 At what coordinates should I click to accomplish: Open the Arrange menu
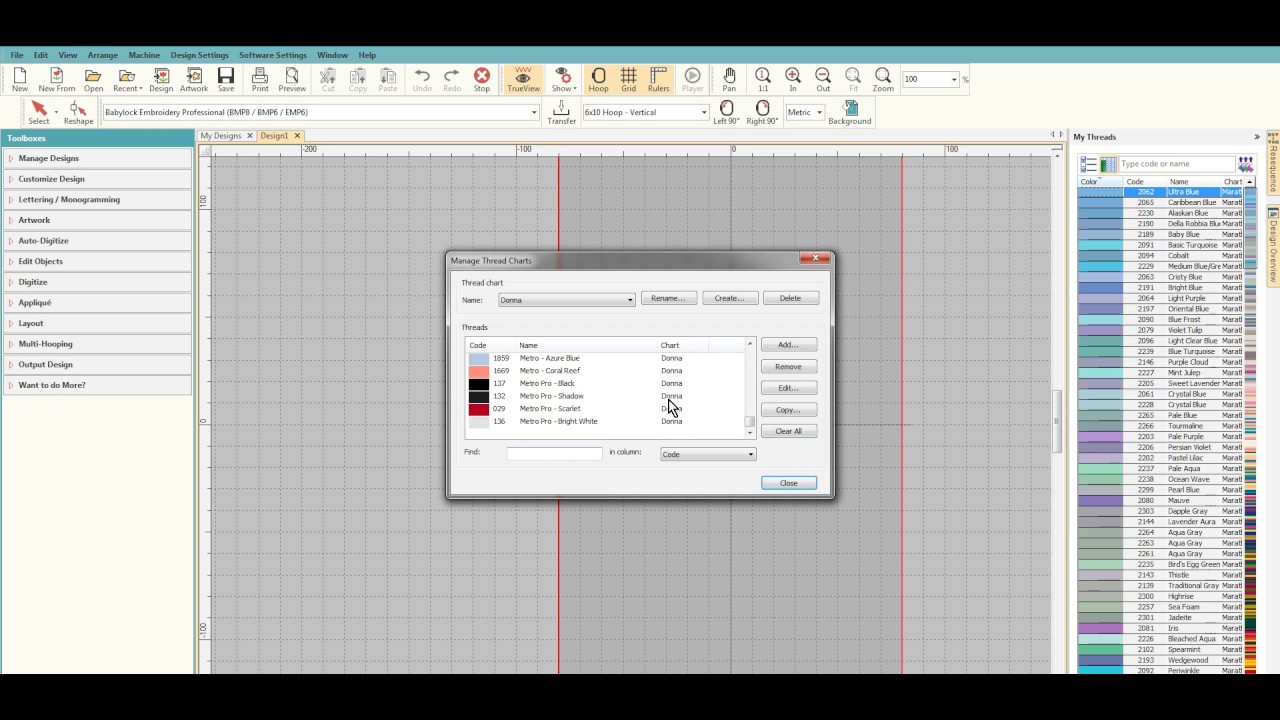tap(102, 55)
